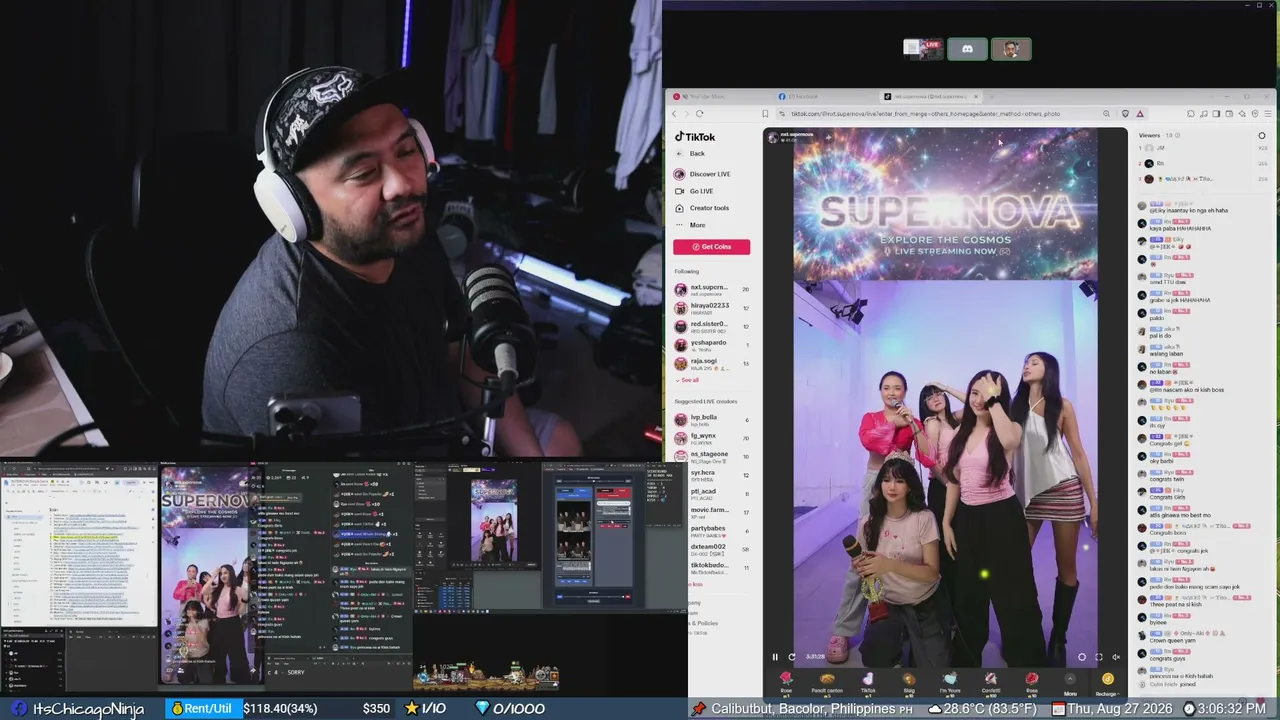Expand More gifts in the gift bar
Image resolution: width=1280 pixels, height=720 pixels.
(x=1071, y=683)
